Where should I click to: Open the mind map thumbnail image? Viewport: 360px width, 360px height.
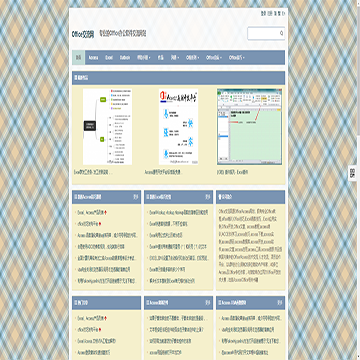107,127
